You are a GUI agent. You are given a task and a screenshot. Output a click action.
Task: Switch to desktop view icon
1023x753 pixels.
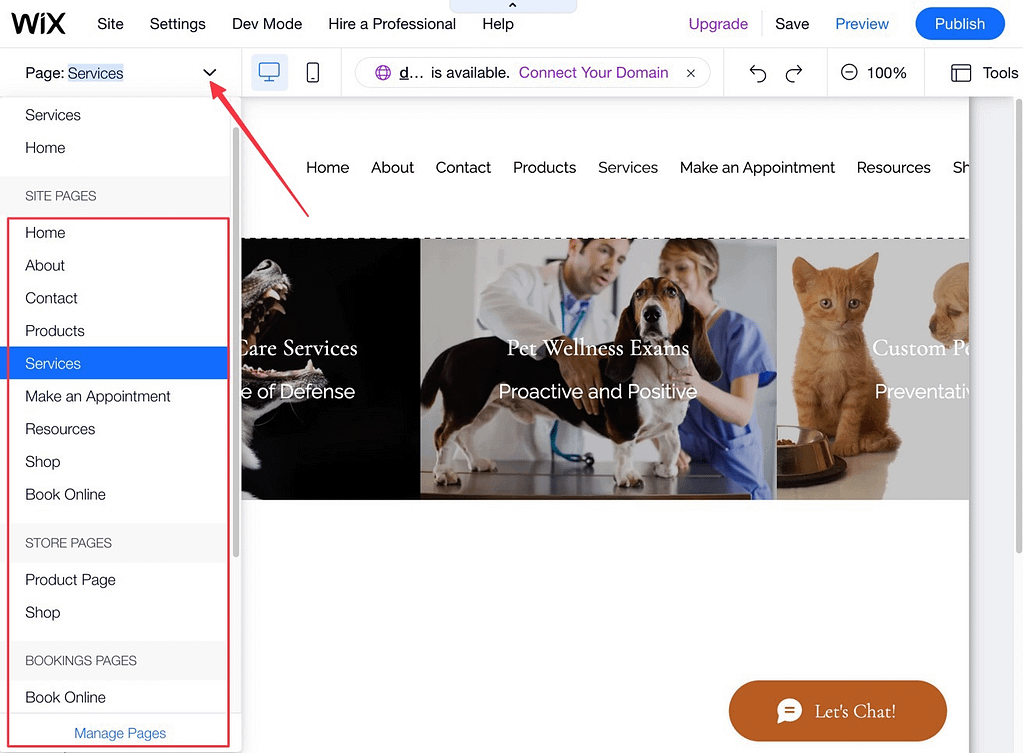pos(269,72)
